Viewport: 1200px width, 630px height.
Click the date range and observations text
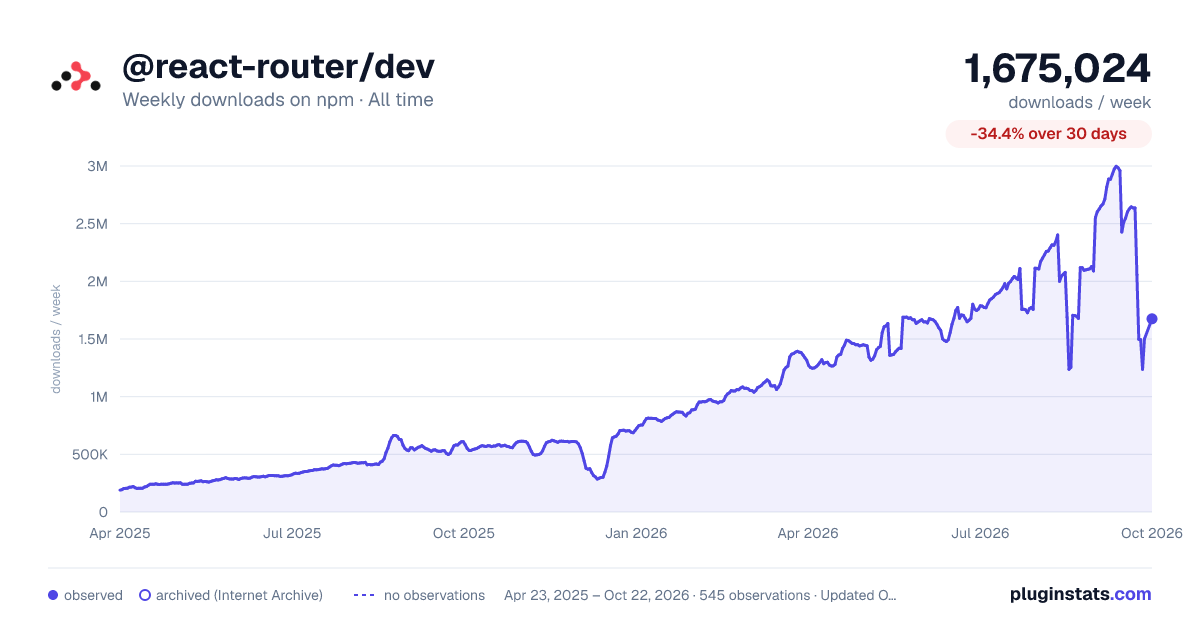pos(700,595)
